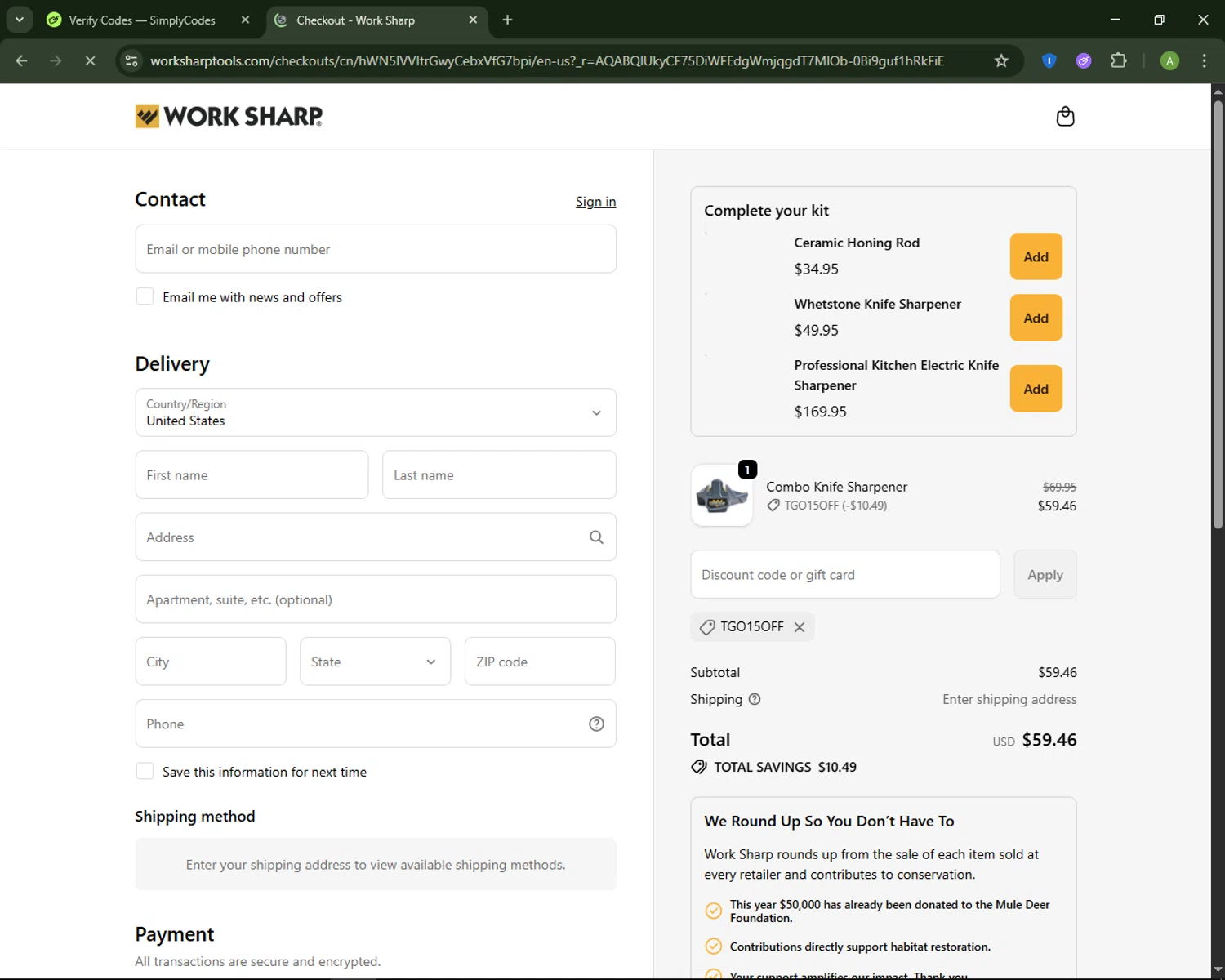The image size is (1225, 980).
Task: Click the forward navigation arrow
Action: pos(56,60)
